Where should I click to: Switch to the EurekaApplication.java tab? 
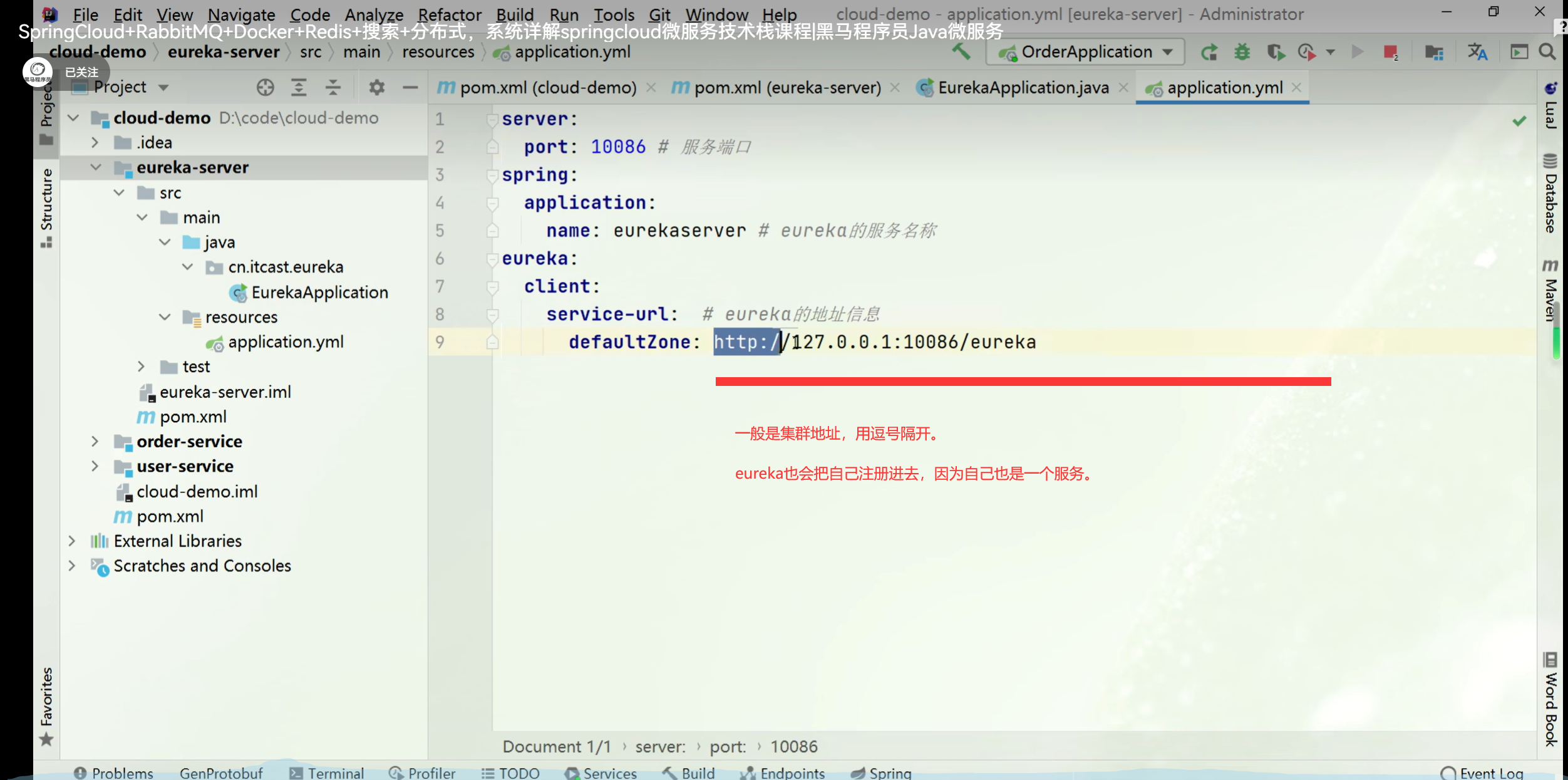1023,88
